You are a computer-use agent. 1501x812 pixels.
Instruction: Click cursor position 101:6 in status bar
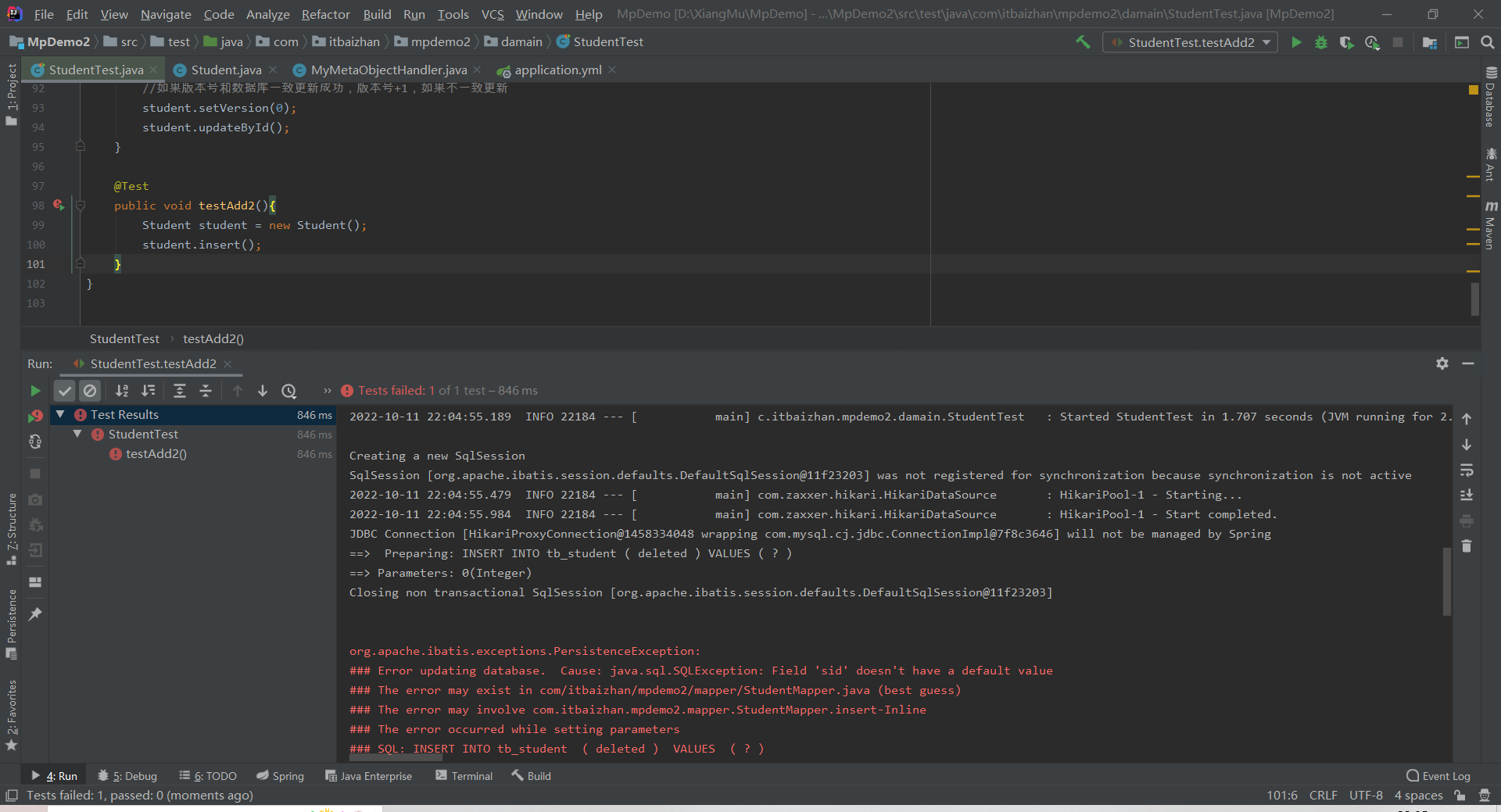tap(1282, 796)
